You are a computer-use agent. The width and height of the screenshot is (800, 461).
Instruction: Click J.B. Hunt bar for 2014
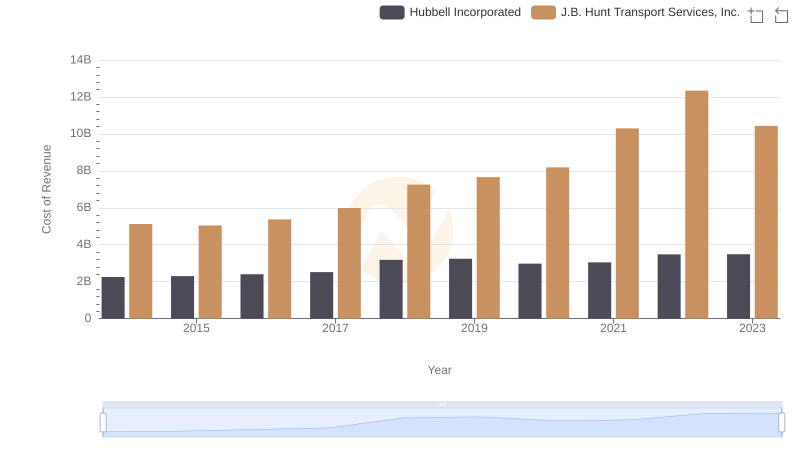click(141, 271)
